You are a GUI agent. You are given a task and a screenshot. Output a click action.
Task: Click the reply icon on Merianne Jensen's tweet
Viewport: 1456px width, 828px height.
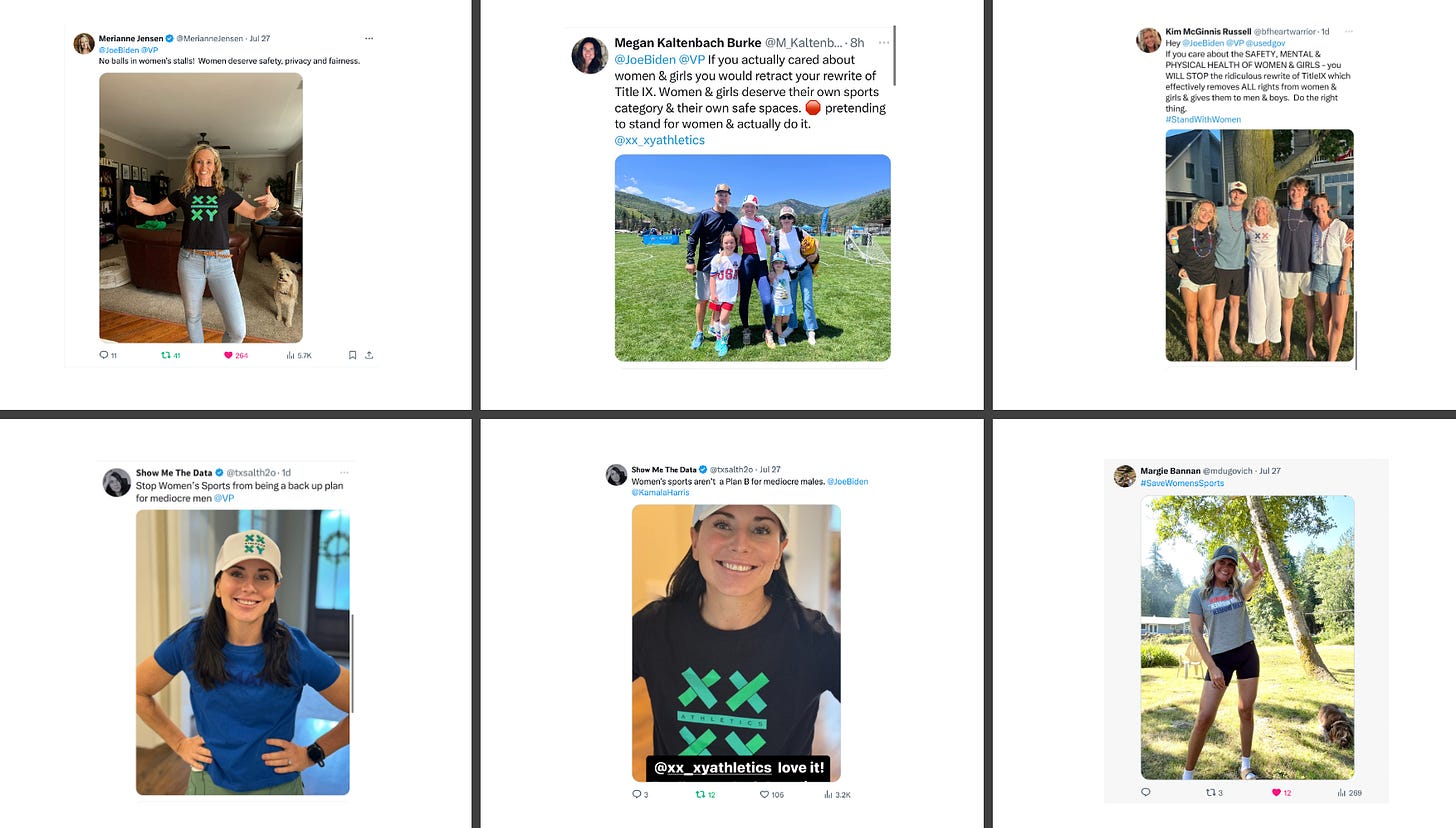pyautogui.click(x=104, y=355)
